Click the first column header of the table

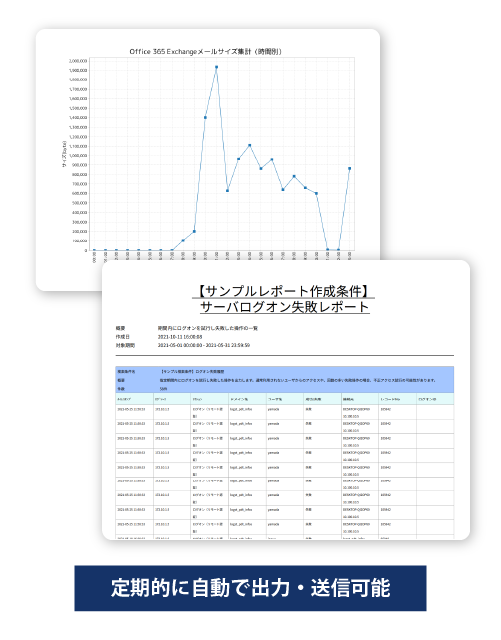[124, 399]
